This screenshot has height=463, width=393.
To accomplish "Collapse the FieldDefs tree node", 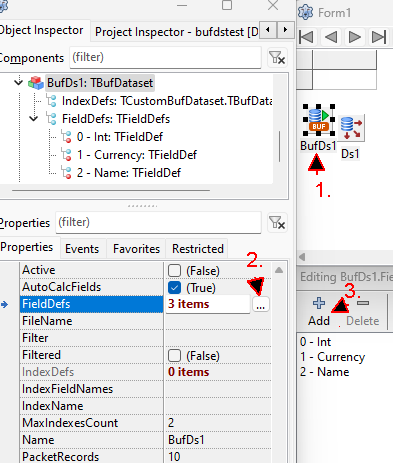I will [34, 118].
